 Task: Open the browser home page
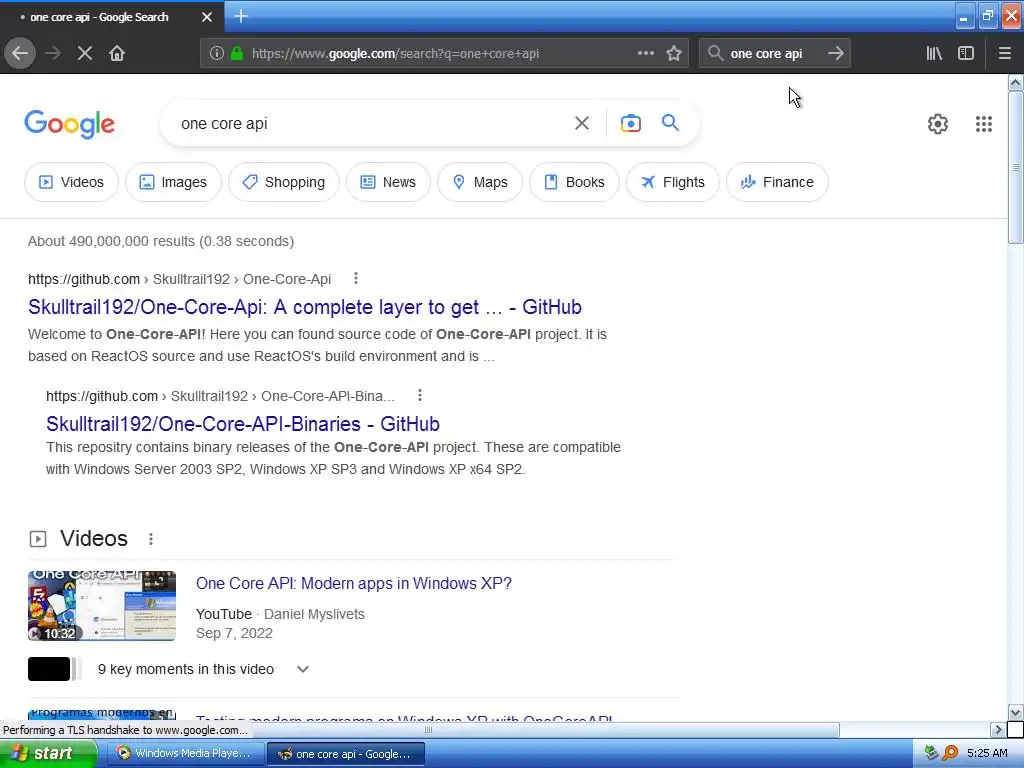click(117, 53)
